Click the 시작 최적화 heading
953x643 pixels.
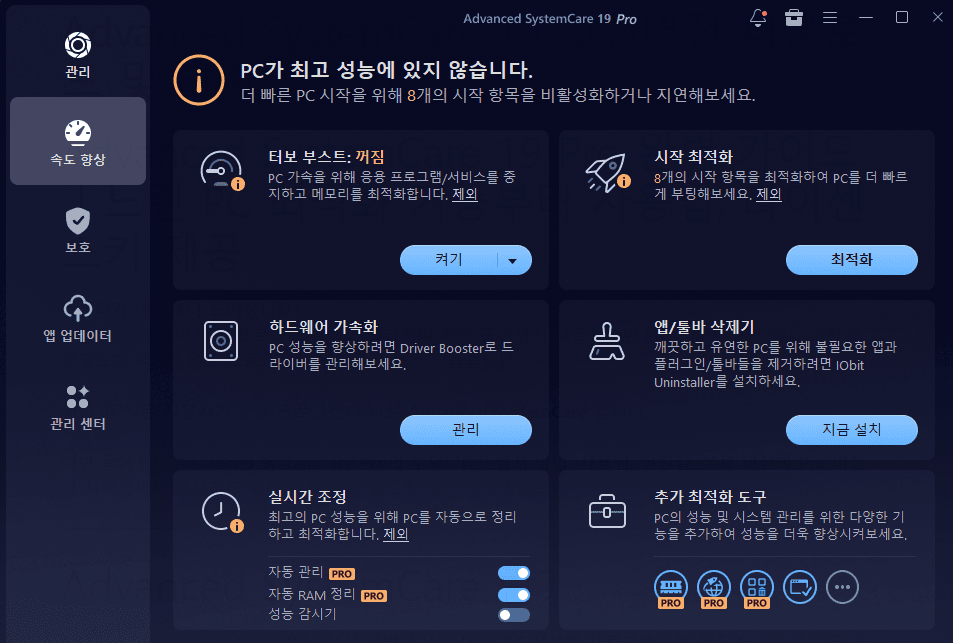pyautogui.click(x=693, y=157)
